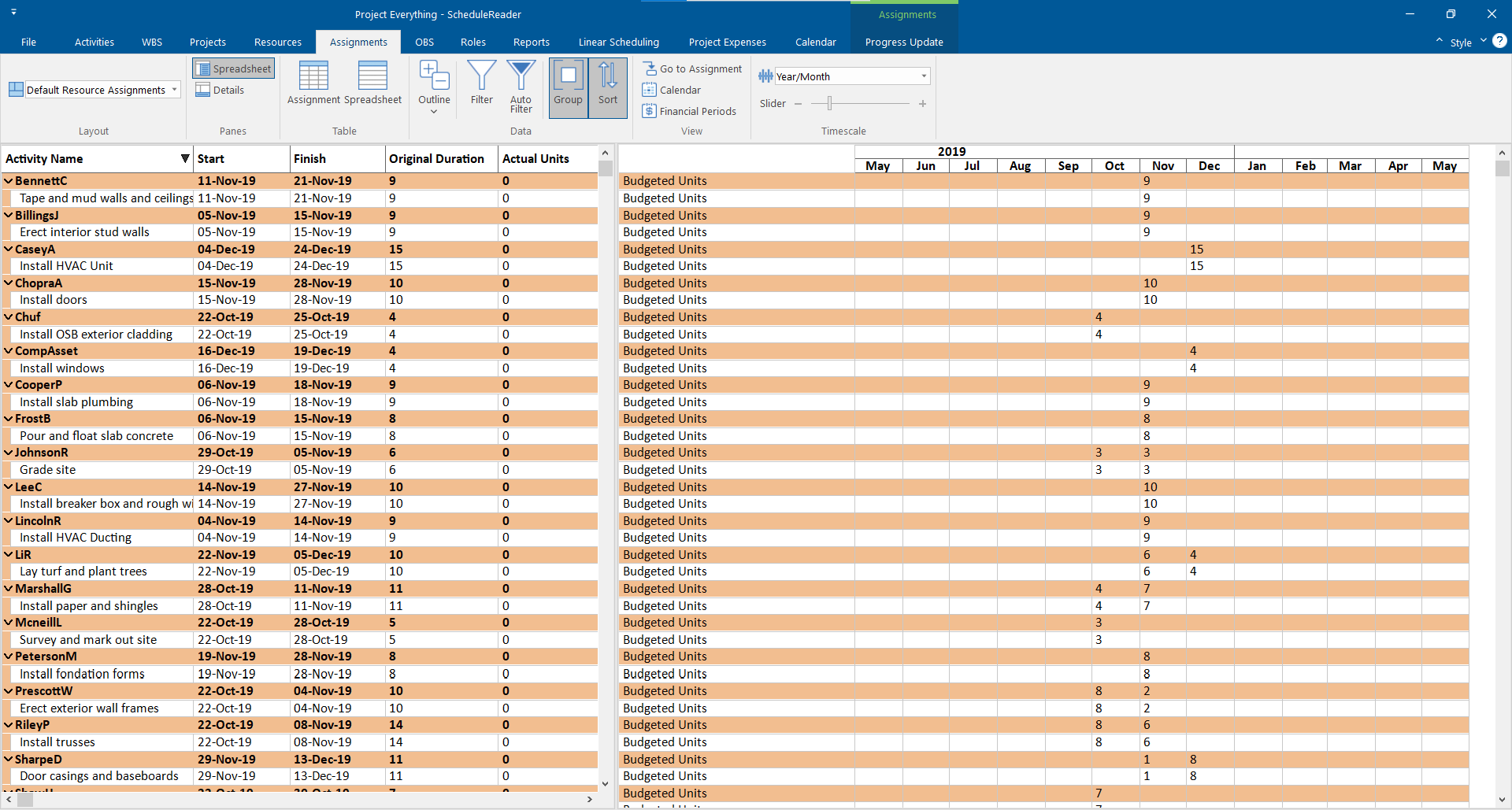Screen dimensions: 1512x810
Task: Select the Pour and float slab concrete row
Action: 299,436
